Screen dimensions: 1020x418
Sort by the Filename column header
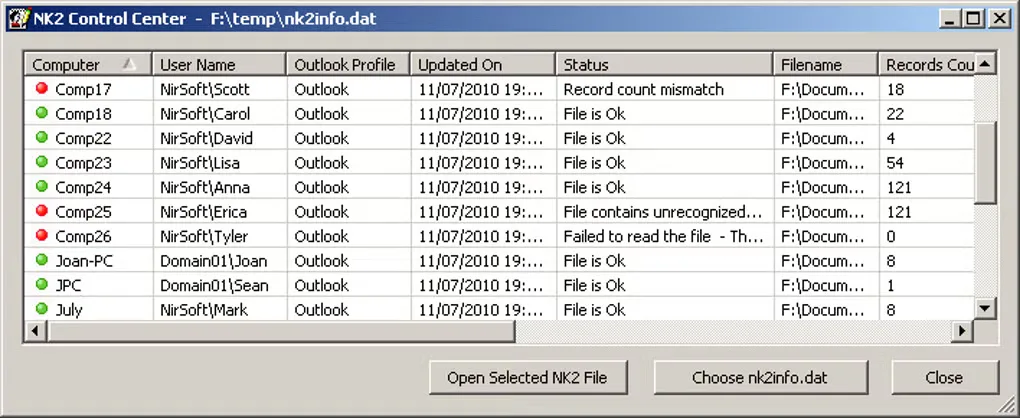click(825, 64)
